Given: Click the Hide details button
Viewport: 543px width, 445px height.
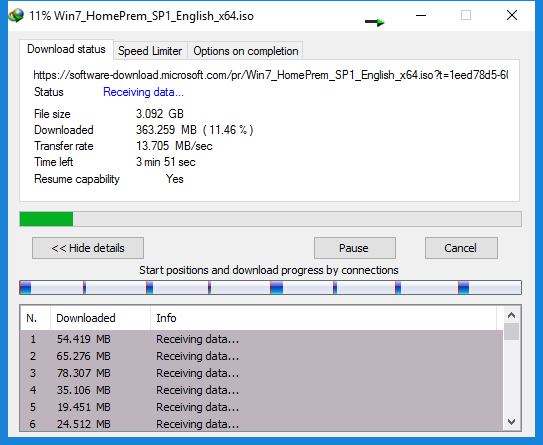Looking at the screenshot, I should 88,248.
